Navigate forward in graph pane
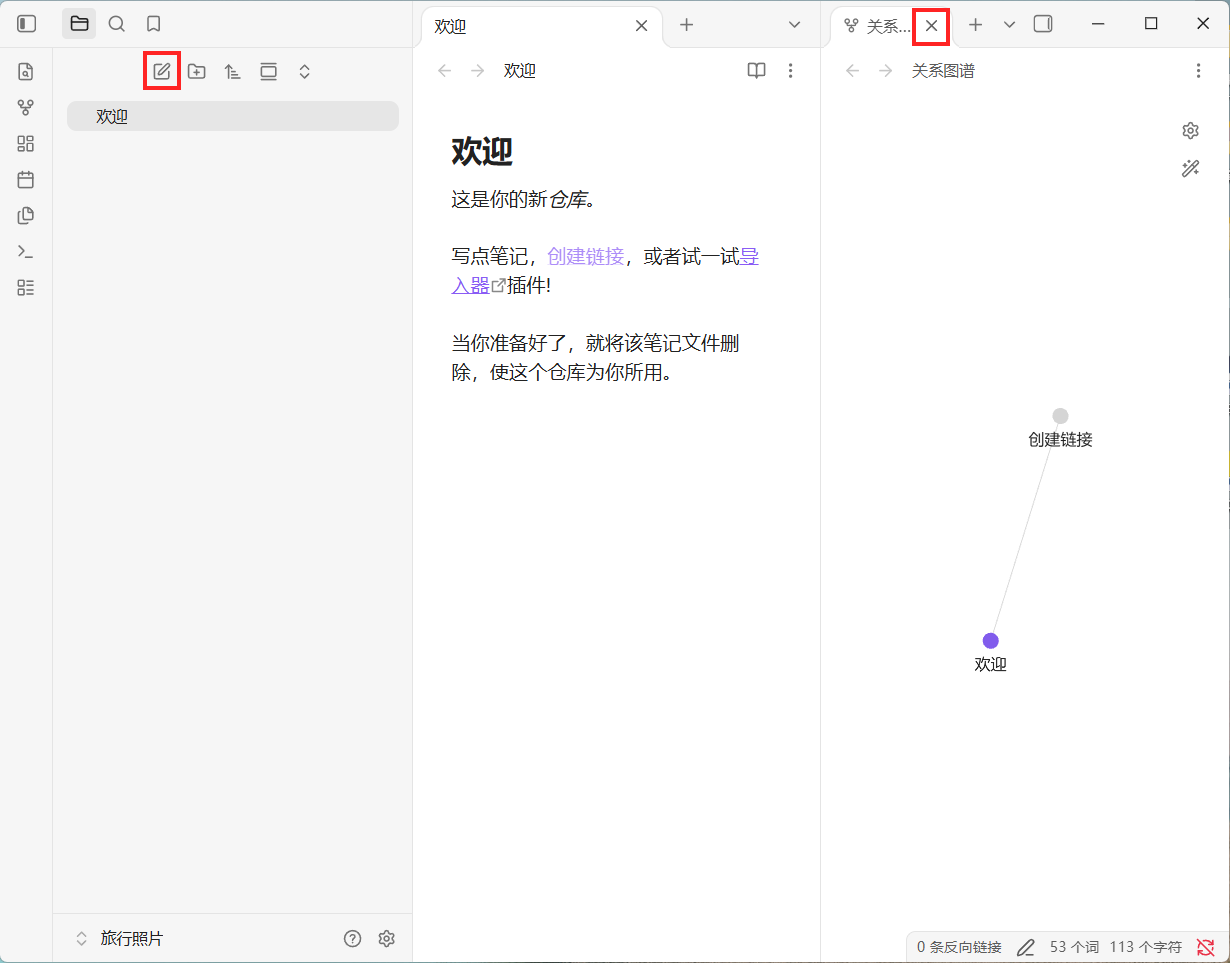Image resolution: width=1230 pixels, height=963 pixels. coord(885,71)
